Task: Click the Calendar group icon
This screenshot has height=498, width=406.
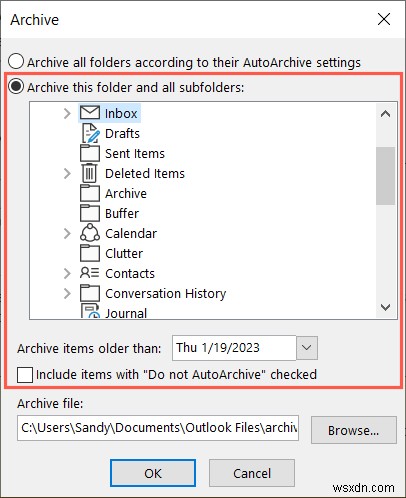Action: (x=90, y=233)
